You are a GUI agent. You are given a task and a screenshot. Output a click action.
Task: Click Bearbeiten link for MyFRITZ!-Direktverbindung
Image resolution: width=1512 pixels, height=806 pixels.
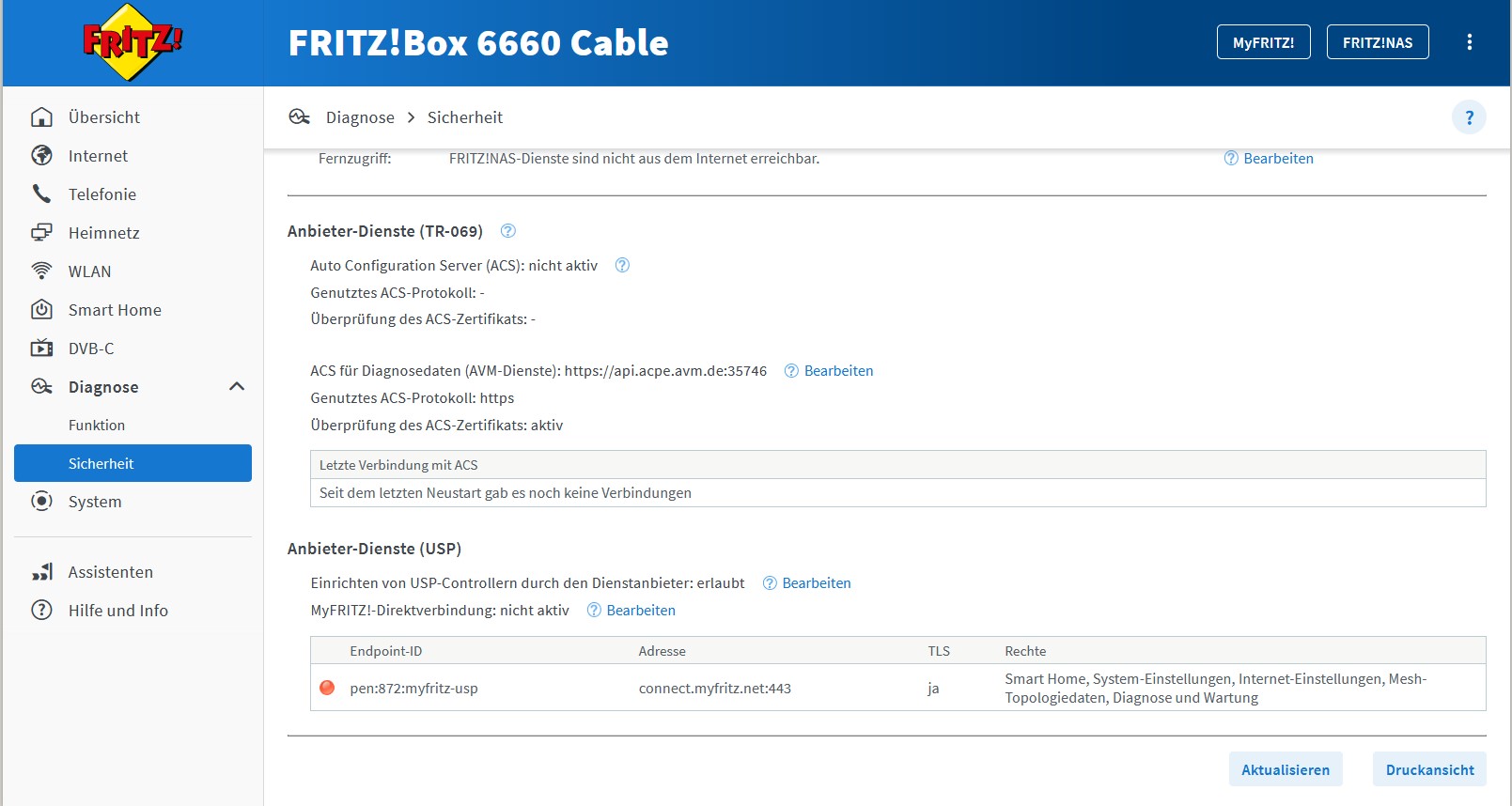pyautogui.click(x=641, y=611)
